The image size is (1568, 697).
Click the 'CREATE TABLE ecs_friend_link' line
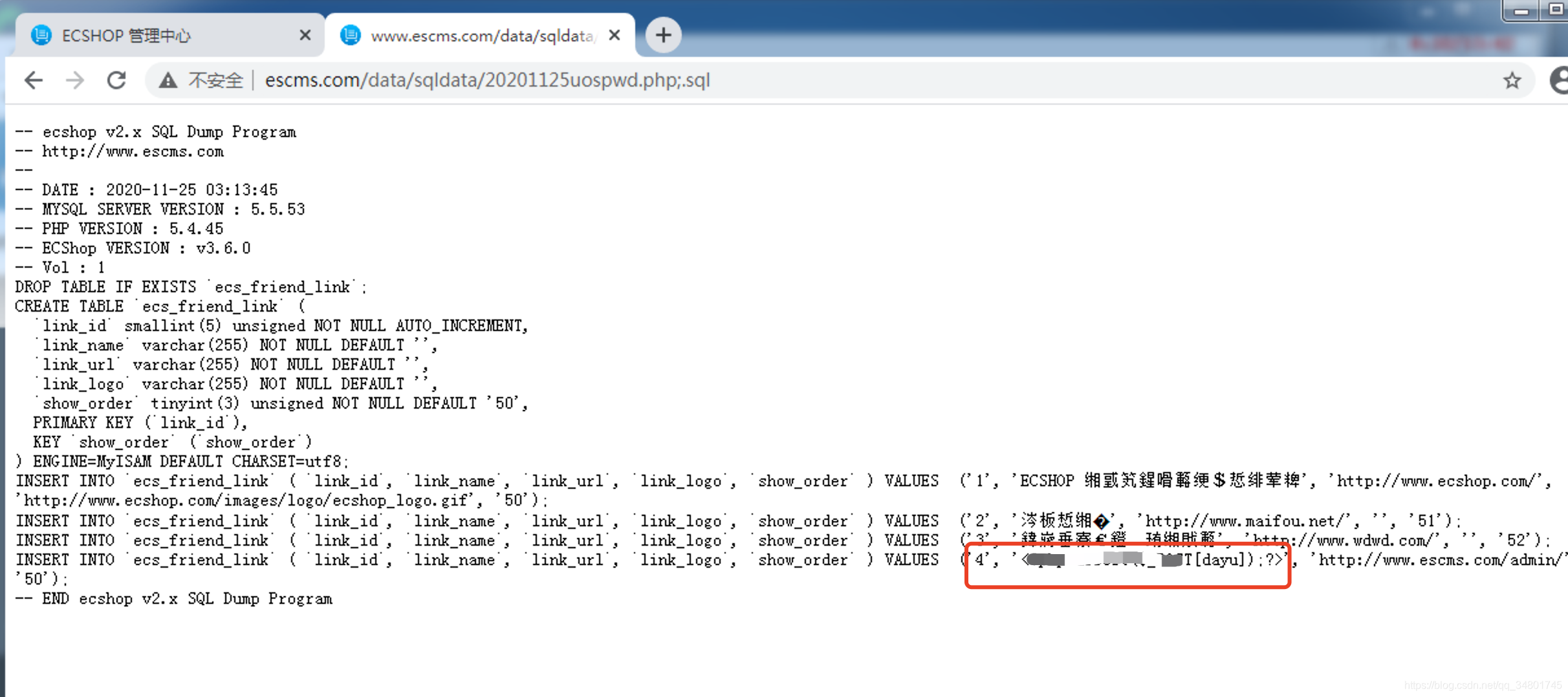click(160, 306)
